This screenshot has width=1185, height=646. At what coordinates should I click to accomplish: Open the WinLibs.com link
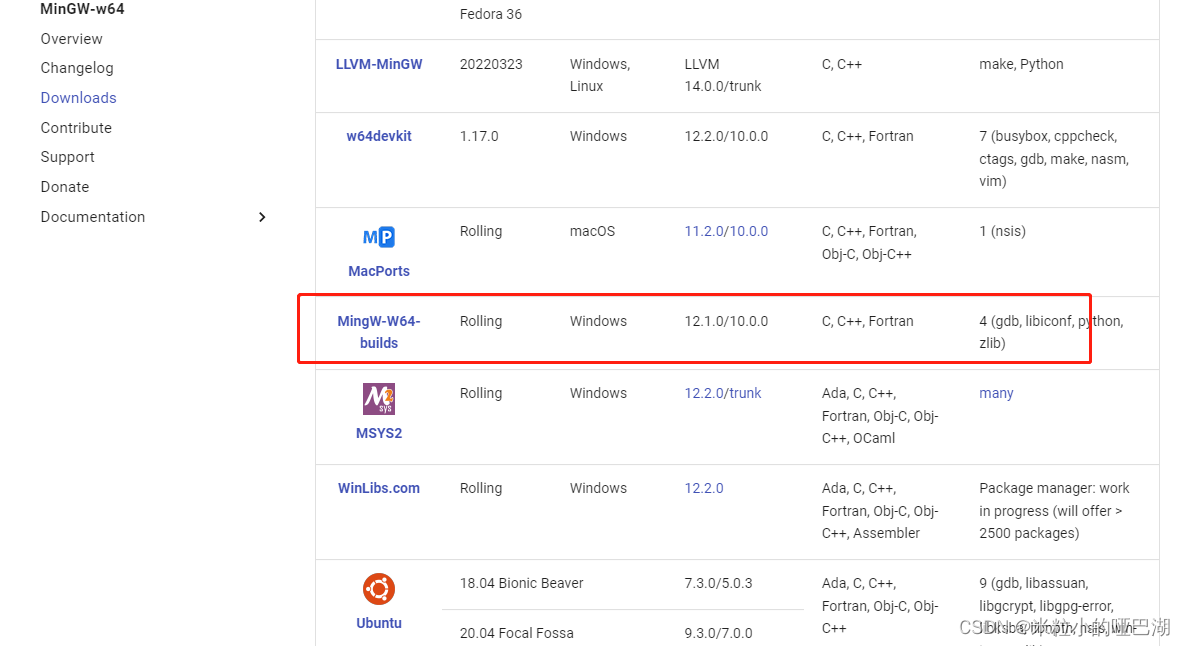click(x=379, y=488)
